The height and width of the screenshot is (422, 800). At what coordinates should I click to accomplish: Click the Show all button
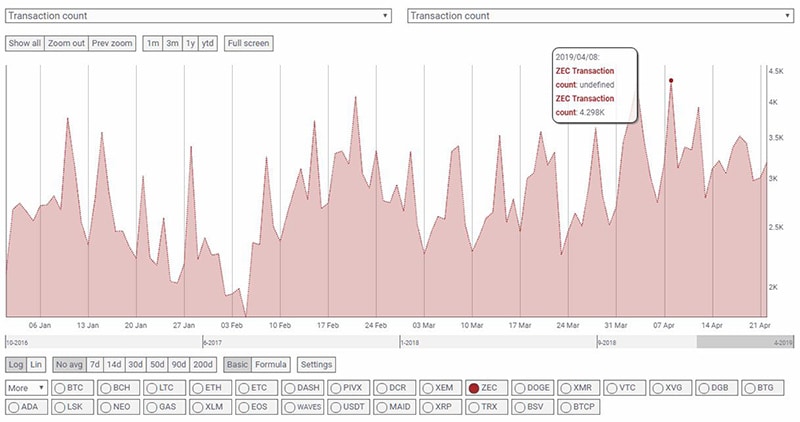coord(24,43)
